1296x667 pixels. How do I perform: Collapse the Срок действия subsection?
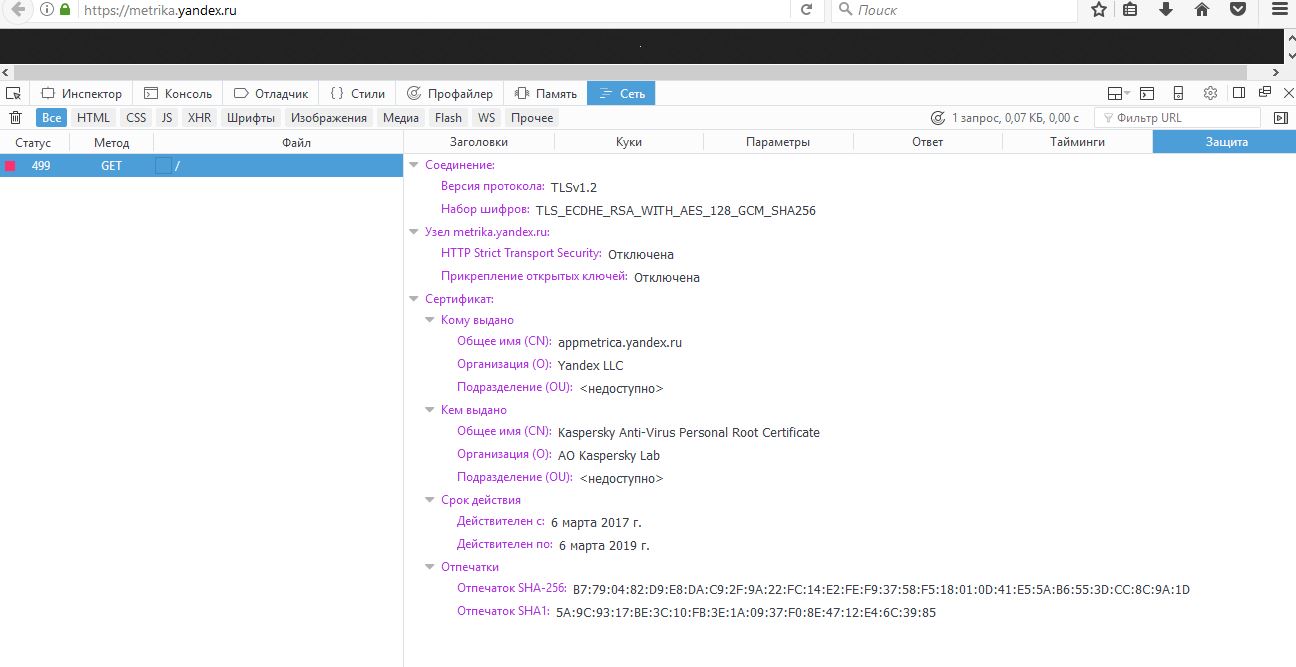430,500
